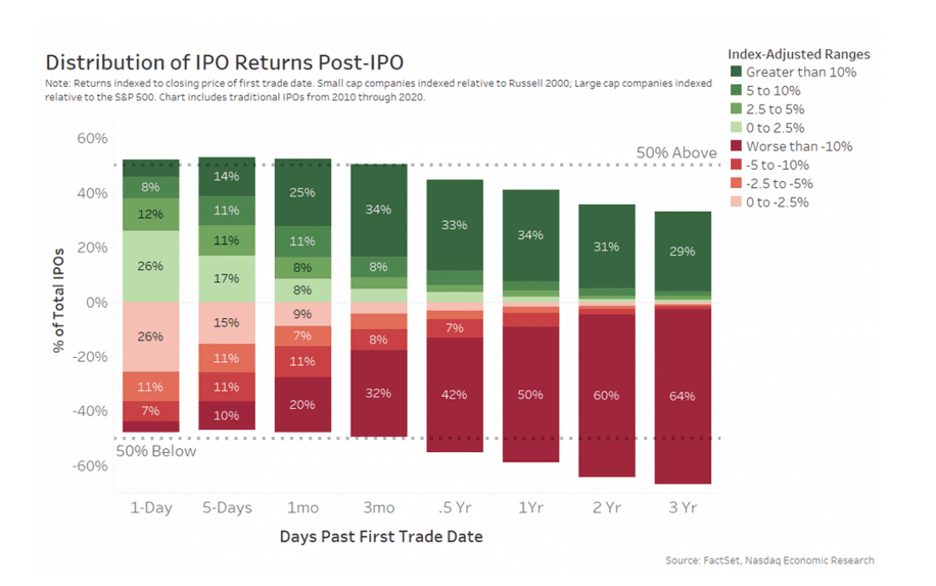Select the '-2.5 to -5%' legend swatch
The image size is (936, 586).
736,183
